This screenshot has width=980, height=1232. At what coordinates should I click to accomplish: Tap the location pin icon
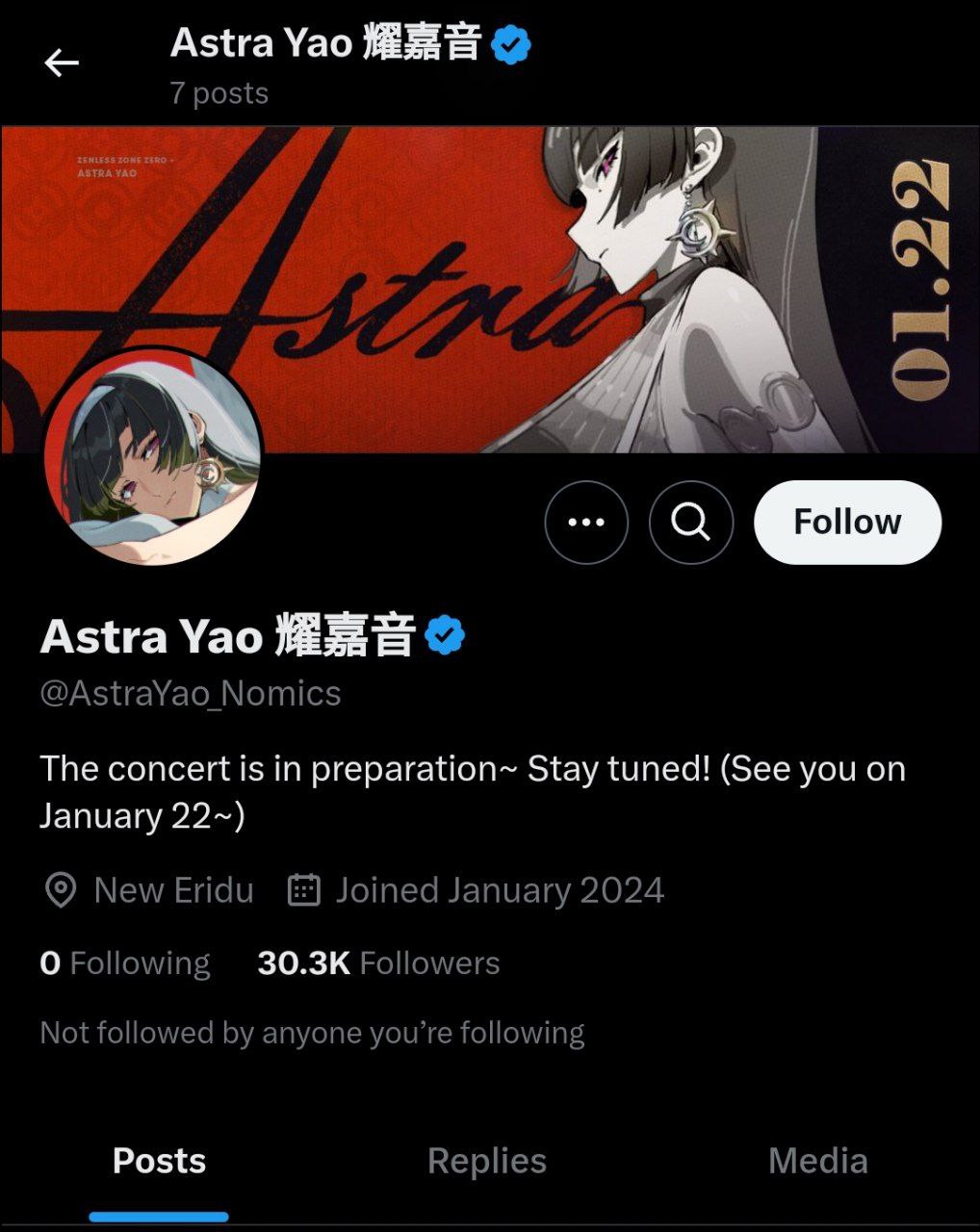(61, 890)
